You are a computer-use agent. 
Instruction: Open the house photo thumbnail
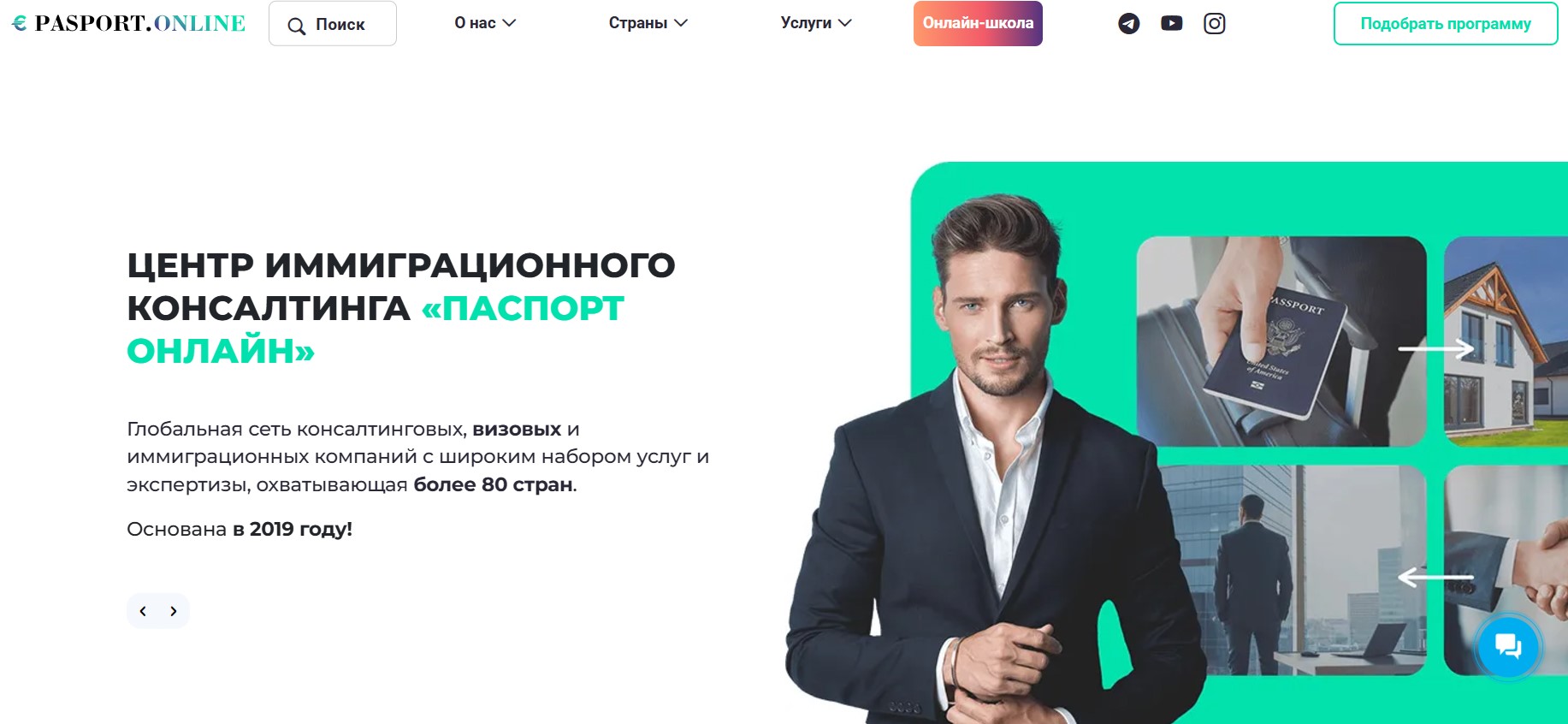(1506, 341)
